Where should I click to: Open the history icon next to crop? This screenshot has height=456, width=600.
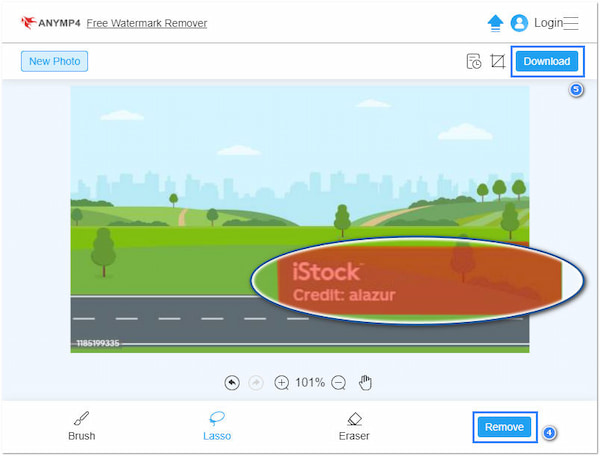point(474,62)
